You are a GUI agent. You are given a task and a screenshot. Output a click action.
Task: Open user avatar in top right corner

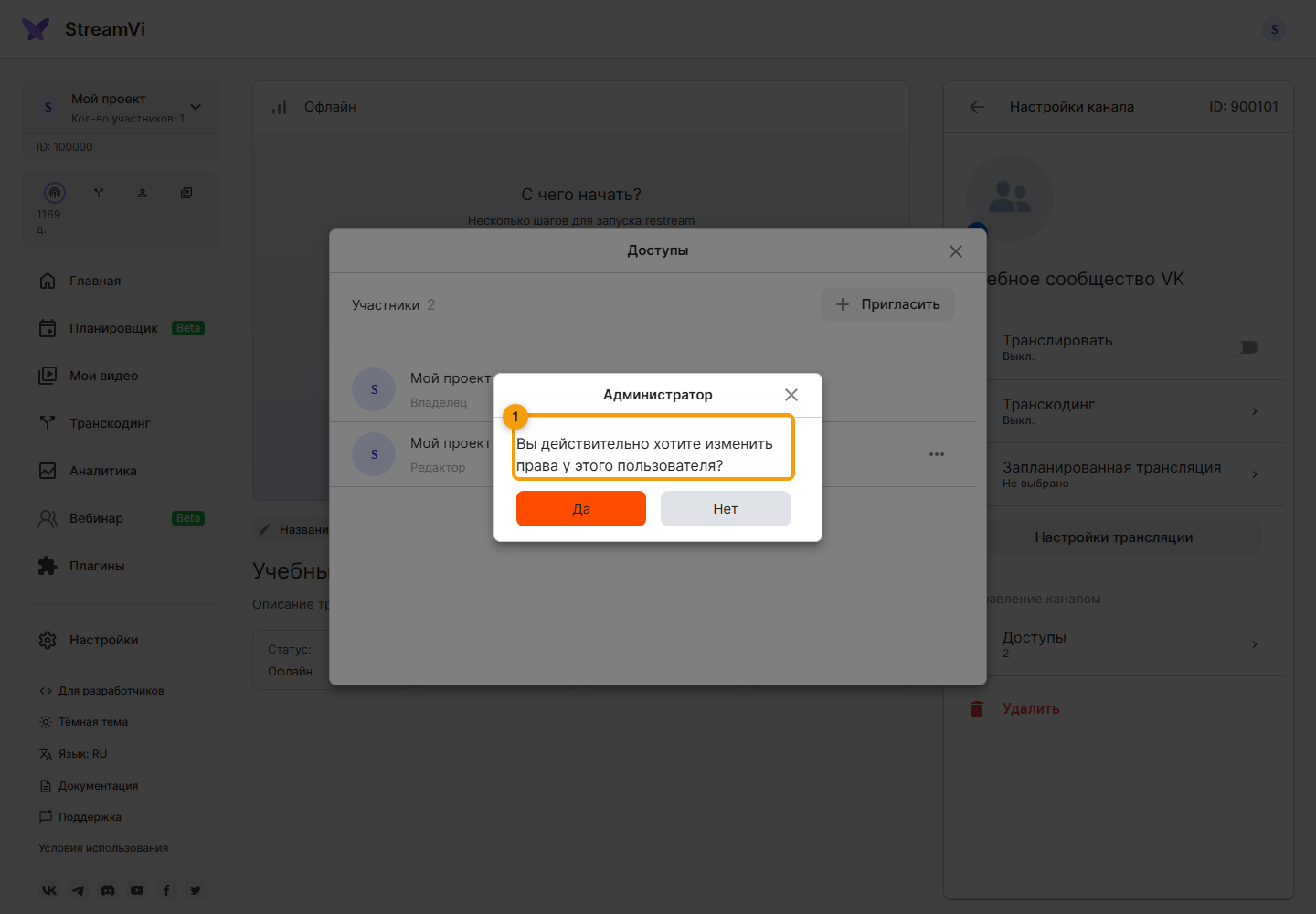click(x=1274, y=29)
